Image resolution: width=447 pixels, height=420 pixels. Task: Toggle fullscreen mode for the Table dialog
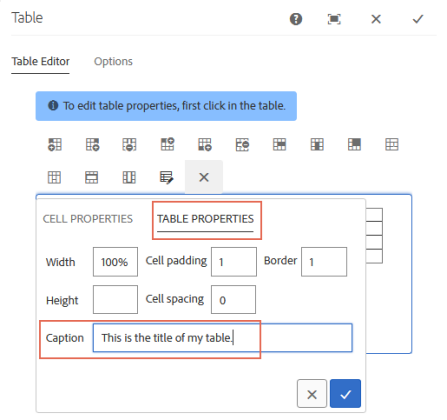point(334,19)
